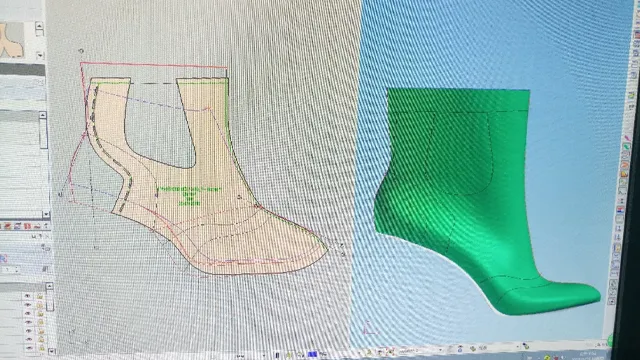Image resolution: width=640 pixels, height=360 pixels.
Task: Click the orange icon in the right vertical toolbar
Action: 625,165
